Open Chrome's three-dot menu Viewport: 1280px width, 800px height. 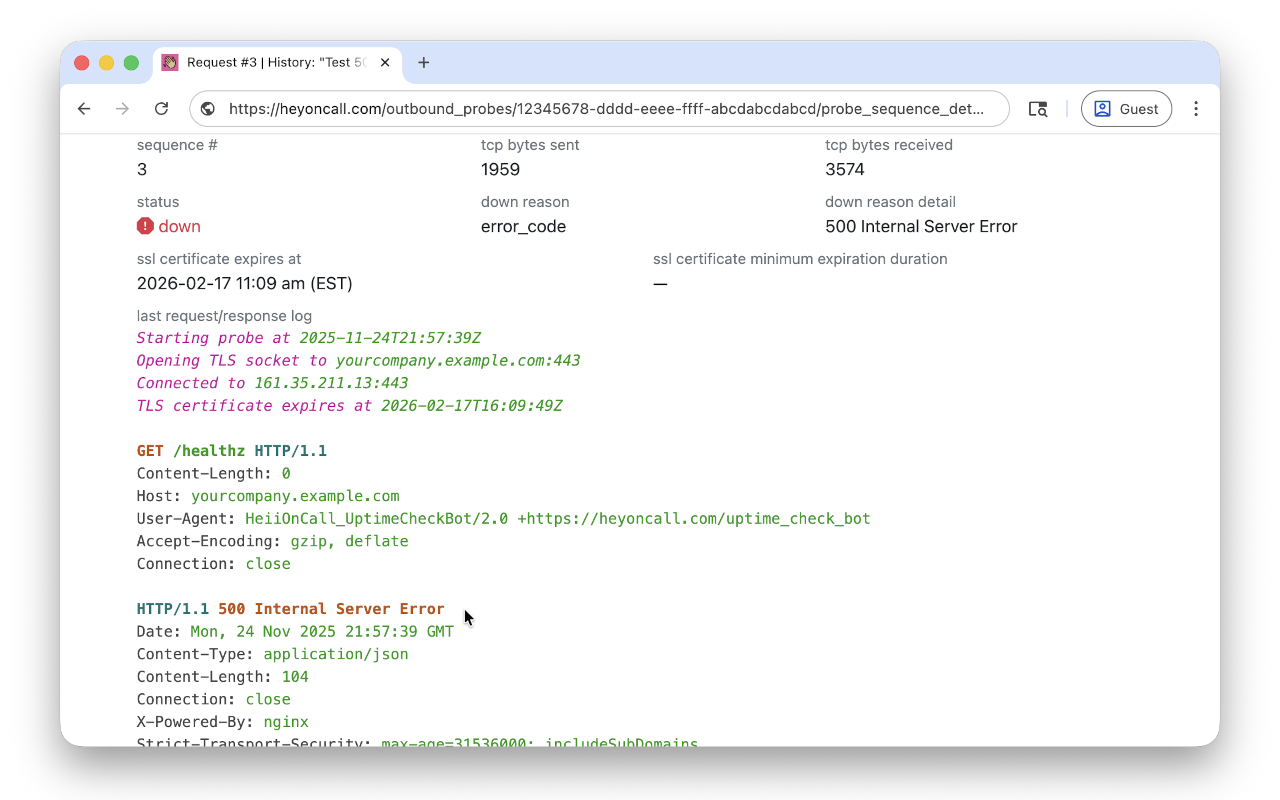1196,109
